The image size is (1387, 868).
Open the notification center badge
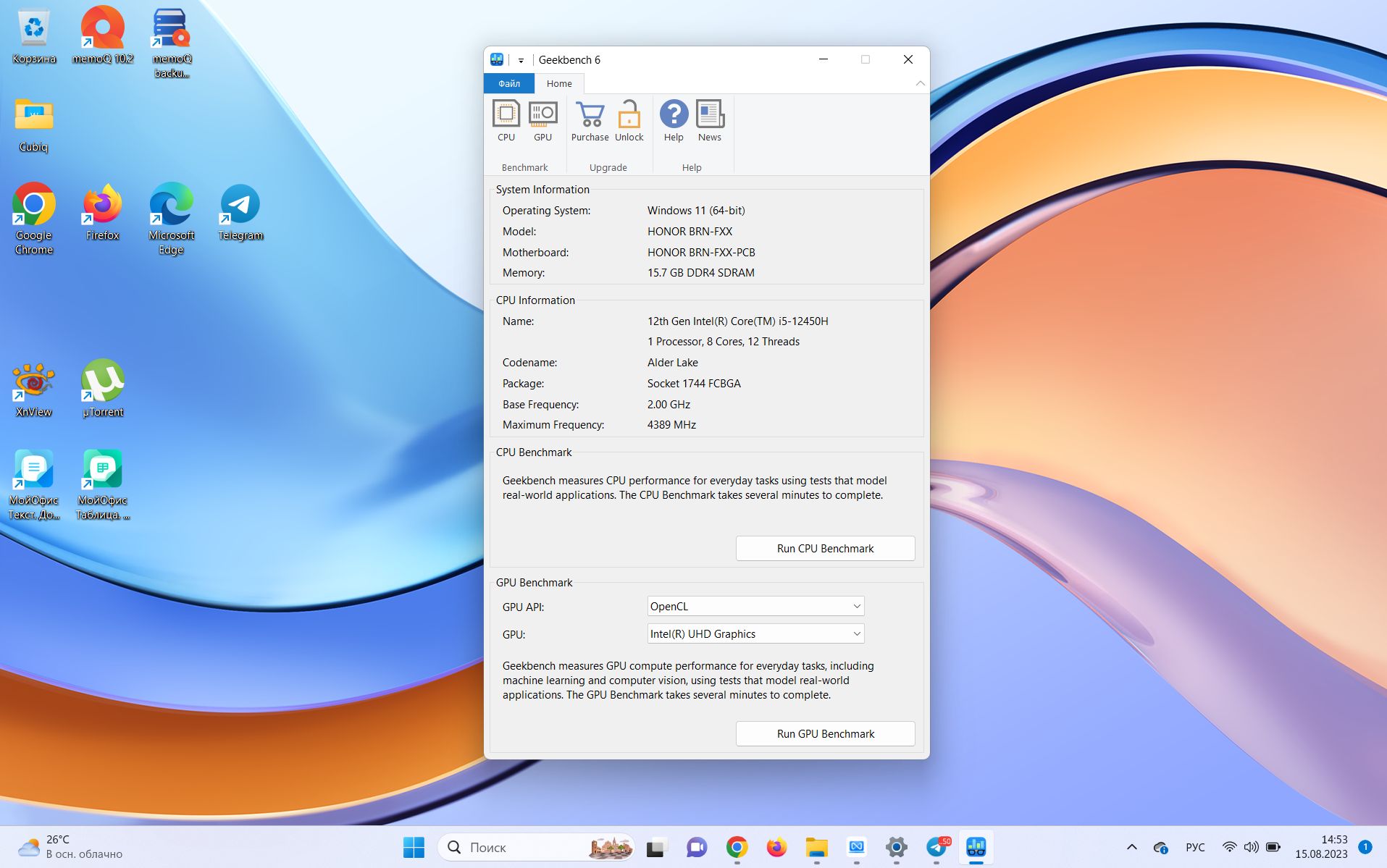tap(1365, 847)
